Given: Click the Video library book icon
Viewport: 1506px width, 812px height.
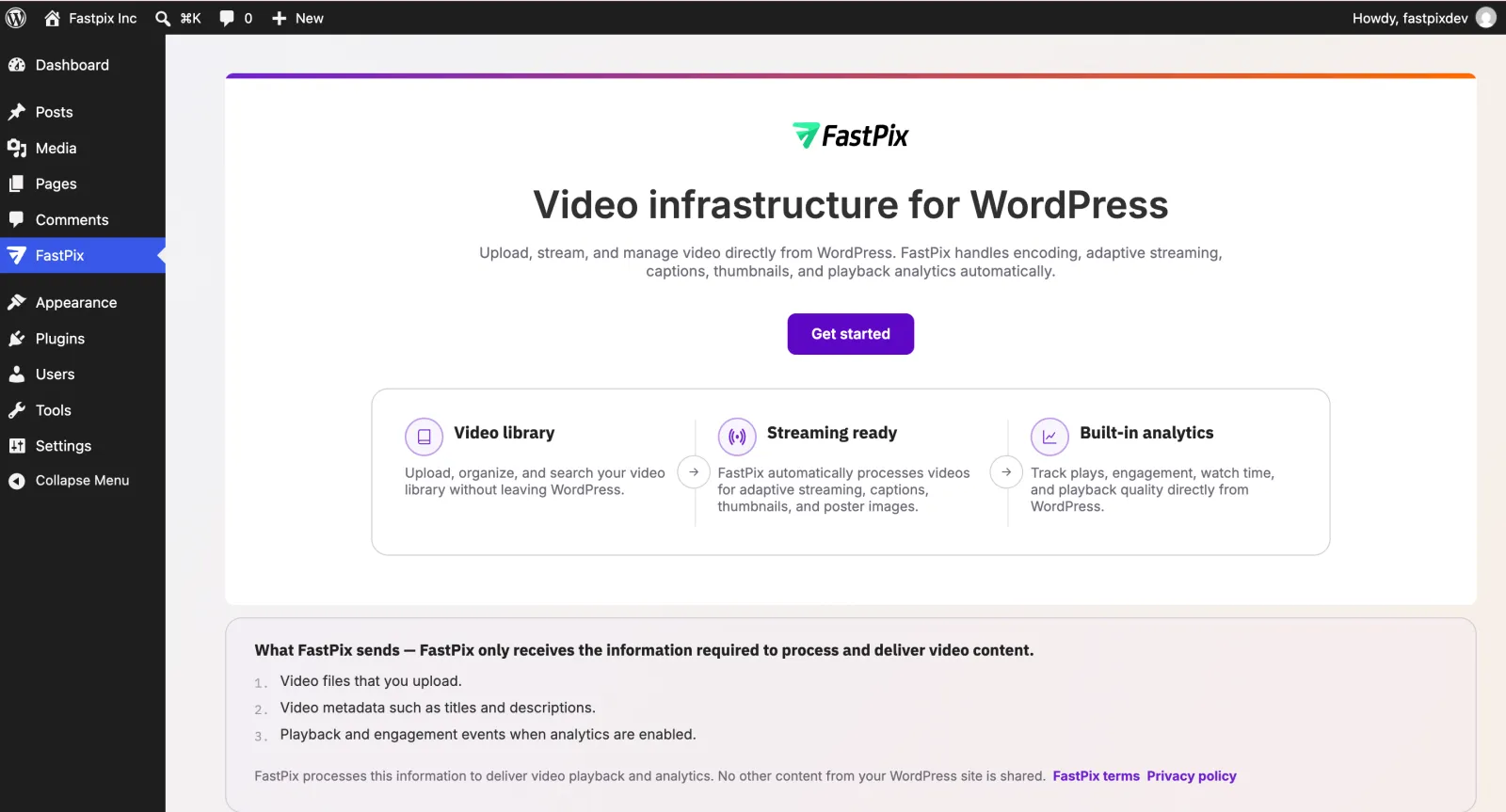Looking at the screenshot, I should tap(424, 437).
